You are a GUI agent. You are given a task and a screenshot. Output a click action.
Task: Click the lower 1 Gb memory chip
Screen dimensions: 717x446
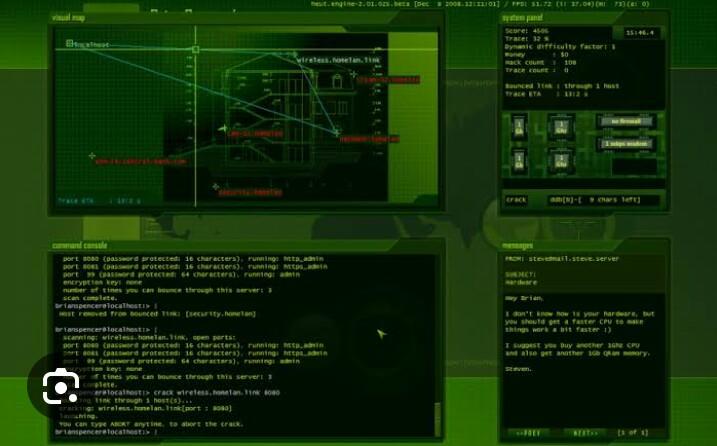(x=519, y=161)
